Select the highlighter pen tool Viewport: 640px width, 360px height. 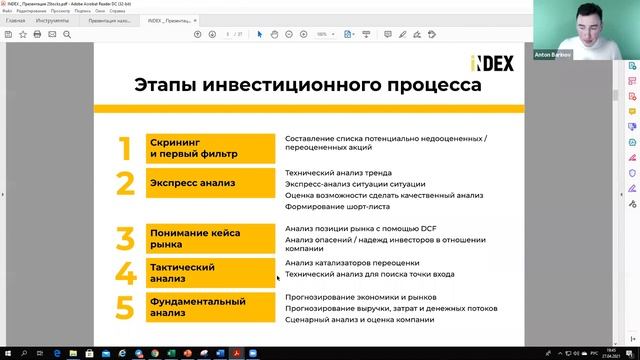(402, 35)
